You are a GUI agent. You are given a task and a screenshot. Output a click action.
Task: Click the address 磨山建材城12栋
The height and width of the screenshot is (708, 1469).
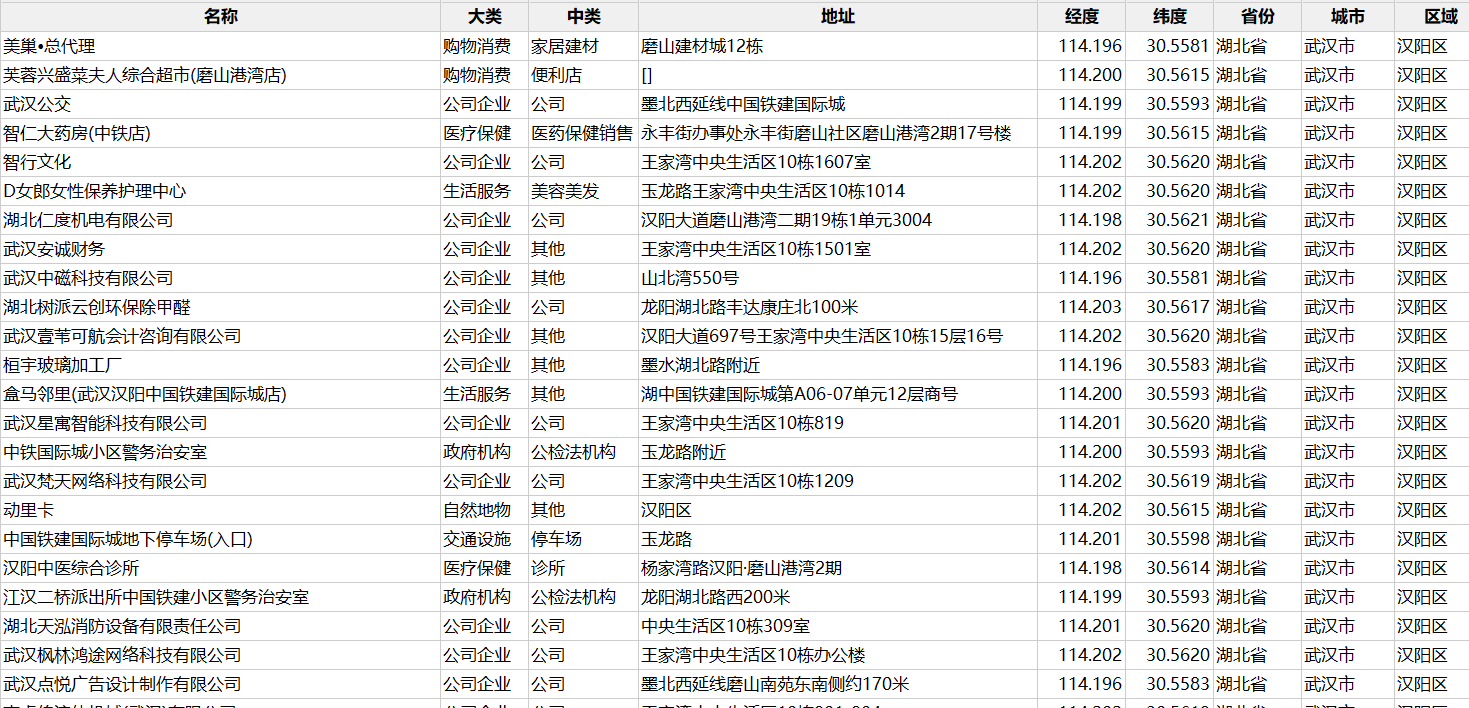click(x=838, y=46)
